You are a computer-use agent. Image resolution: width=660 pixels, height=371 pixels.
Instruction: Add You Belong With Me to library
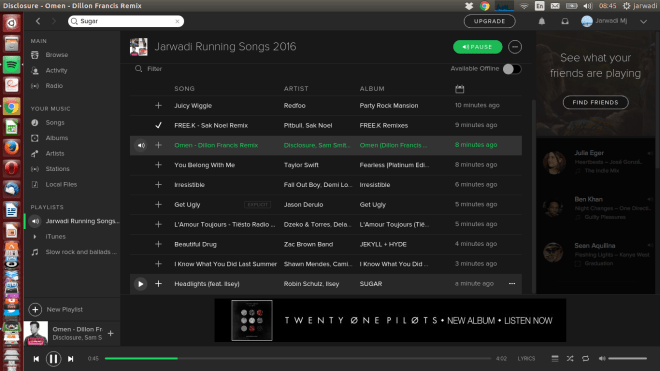point(158,165)
